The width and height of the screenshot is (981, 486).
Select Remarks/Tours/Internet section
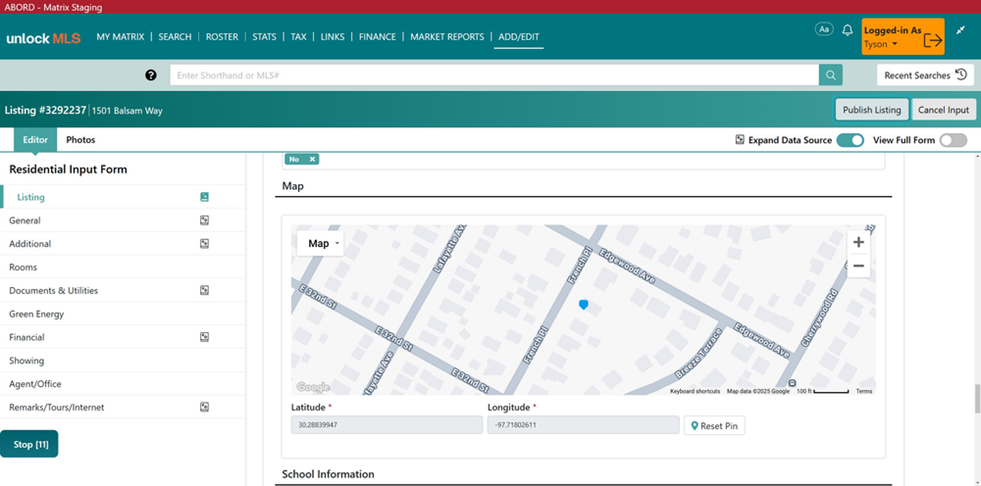pyautogui.click(x=123, y=407)
